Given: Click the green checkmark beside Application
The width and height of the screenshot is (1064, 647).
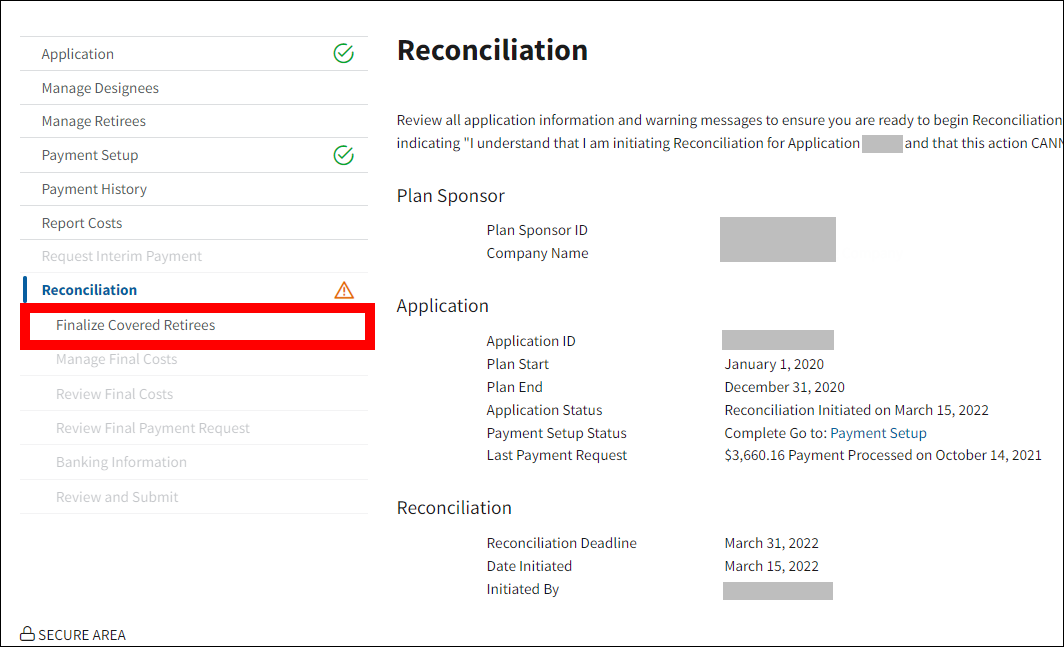Looking at the screenshot, I should [x=343, y=54].
